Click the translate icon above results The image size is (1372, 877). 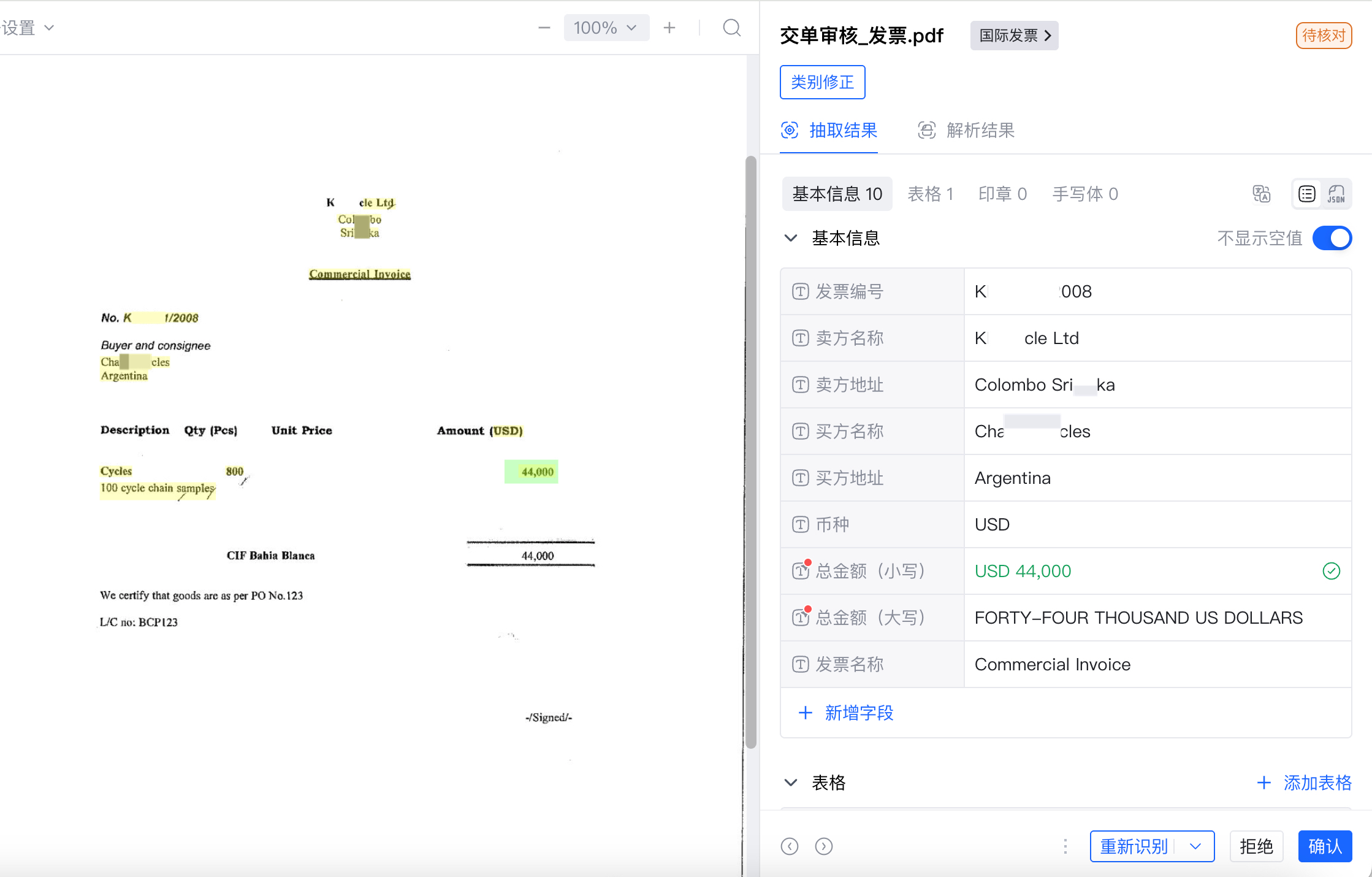[x=1261, y=194]
